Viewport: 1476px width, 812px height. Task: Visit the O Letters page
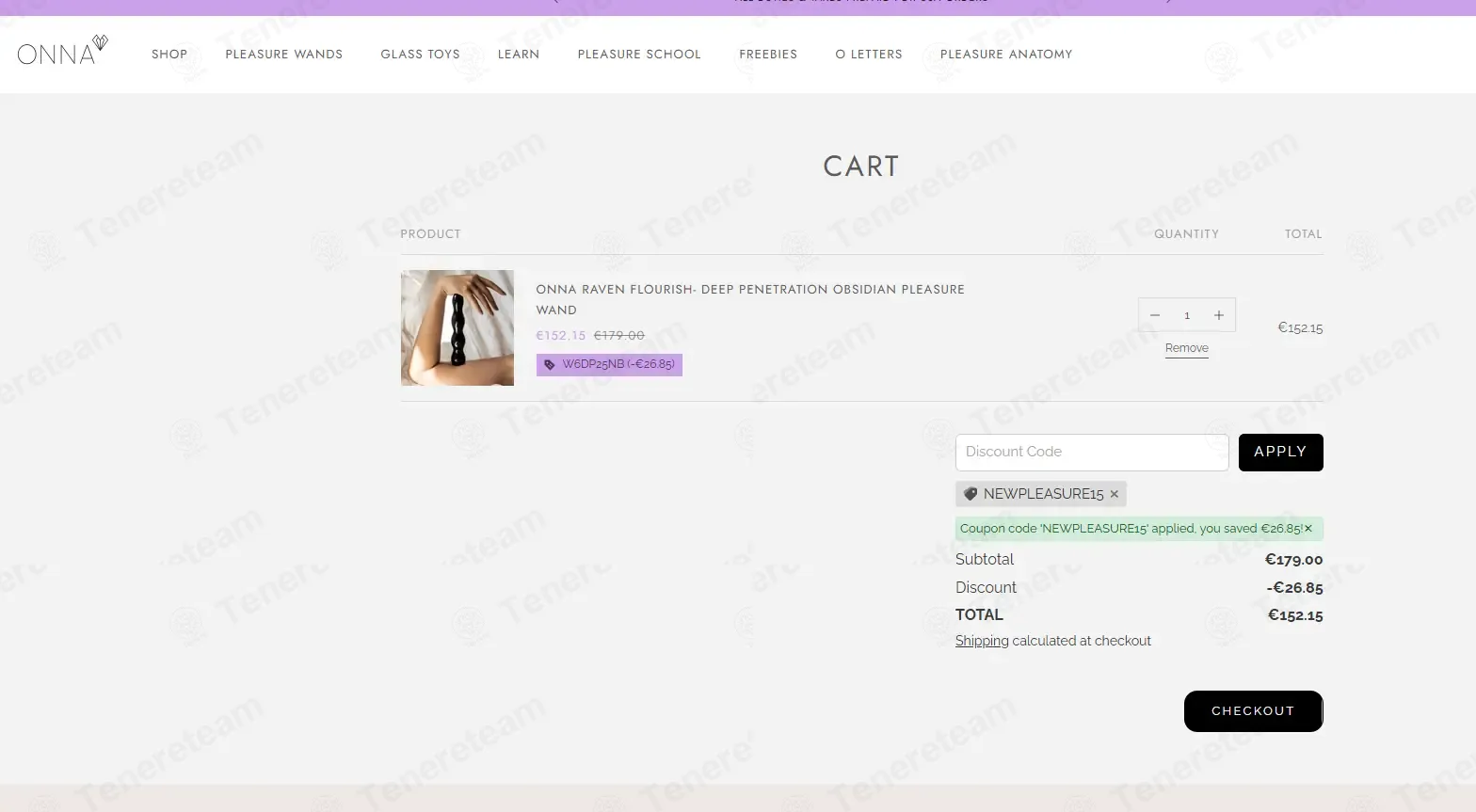[869, 55]
